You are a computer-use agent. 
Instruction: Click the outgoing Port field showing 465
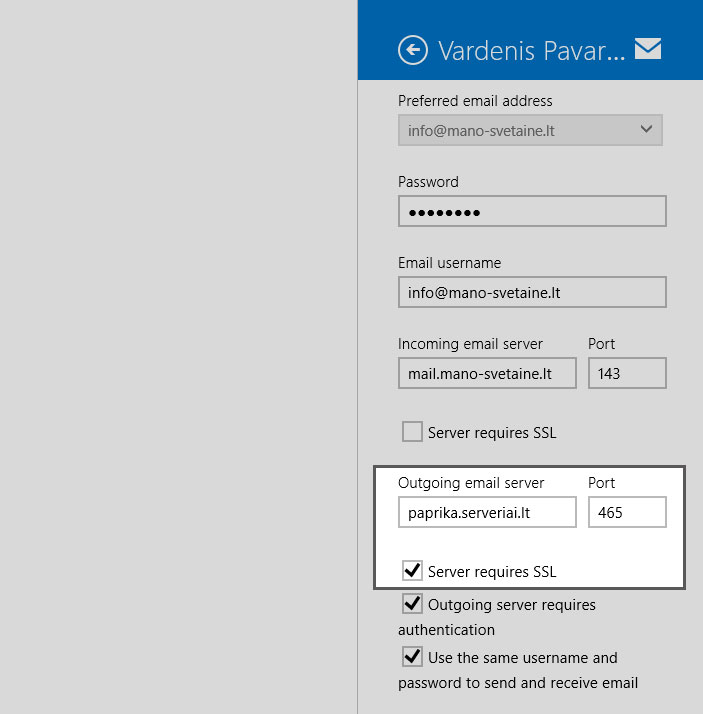(x=627, y=513)
